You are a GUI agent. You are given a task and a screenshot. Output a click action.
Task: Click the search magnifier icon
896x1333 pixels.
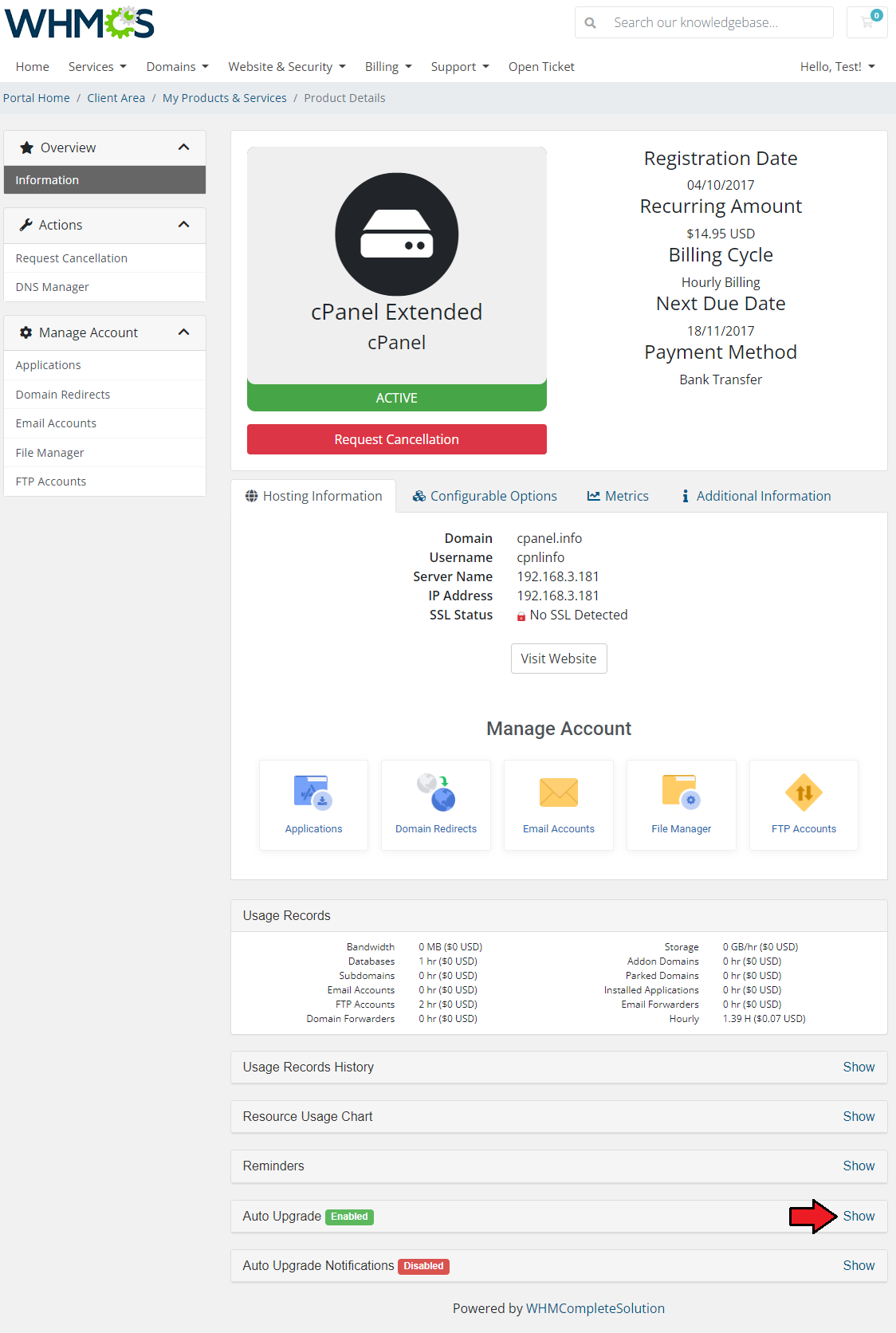[x=591, y=23]
